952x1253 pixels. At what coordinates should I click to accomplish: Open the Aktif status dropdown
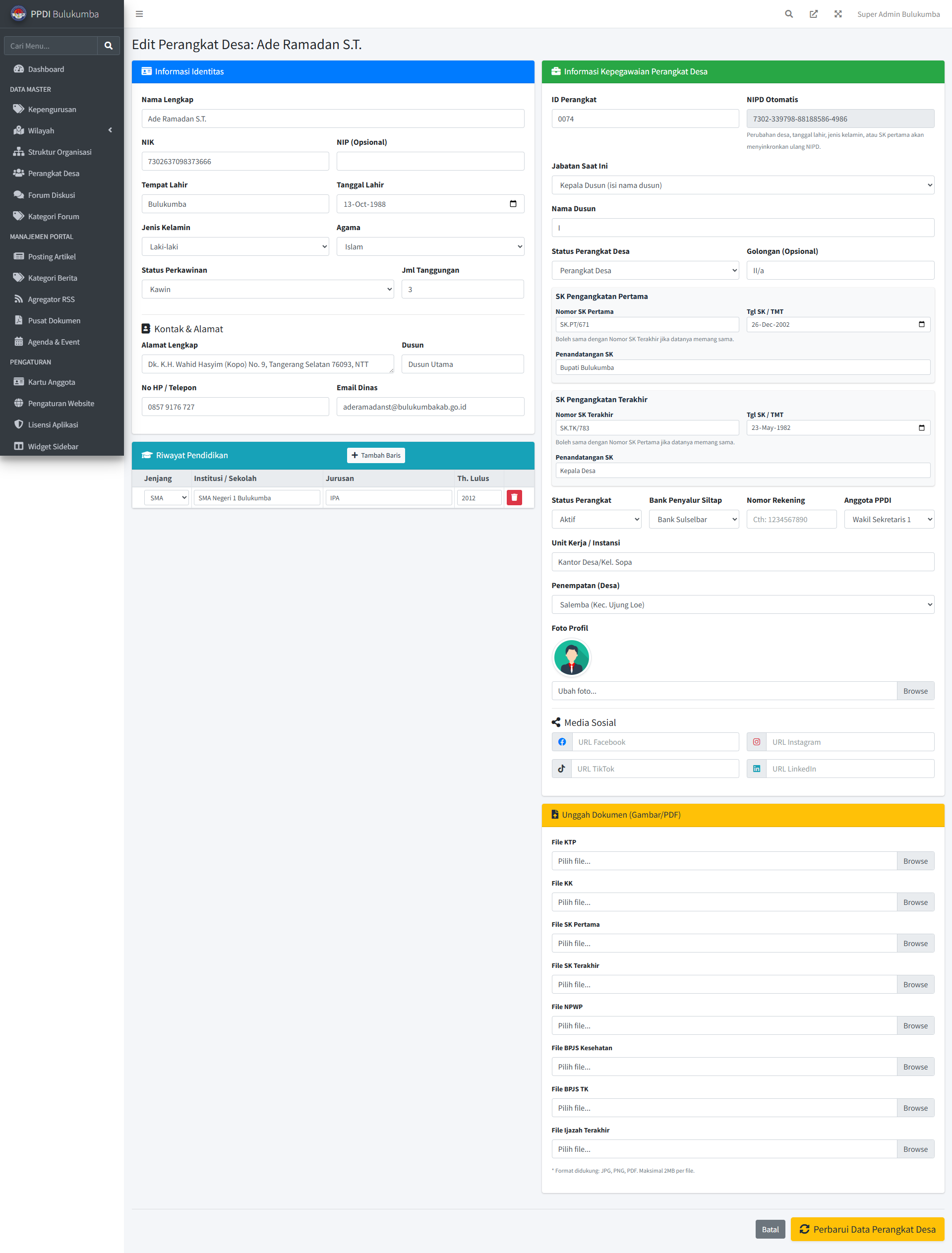[596, 519]
